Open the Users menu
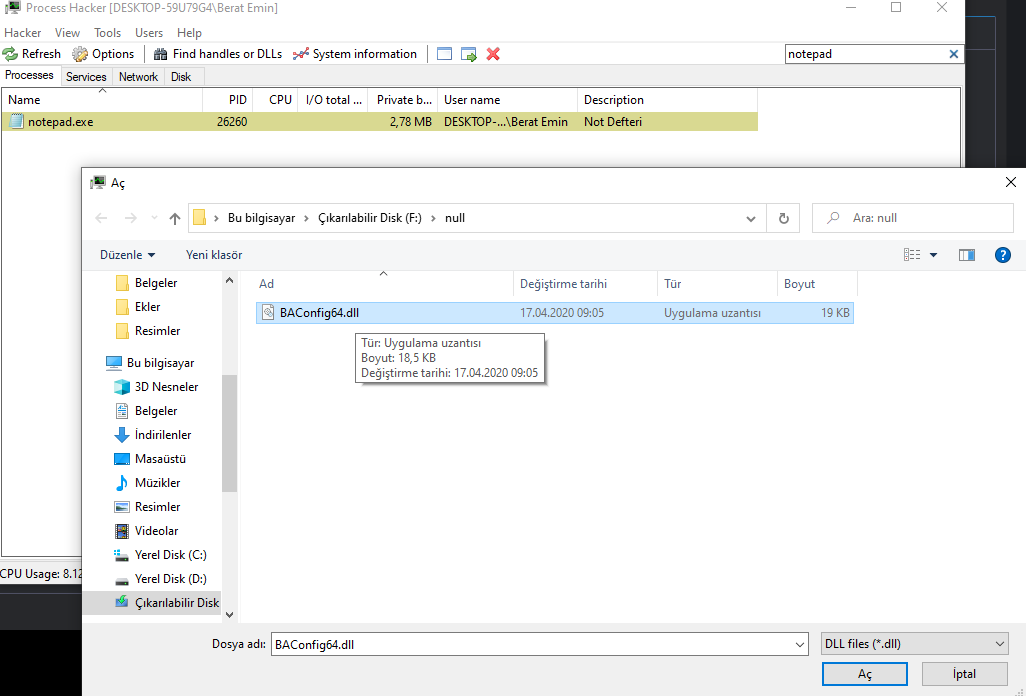Viewport: 1026px width, 696px height. [x=149, y=33]
